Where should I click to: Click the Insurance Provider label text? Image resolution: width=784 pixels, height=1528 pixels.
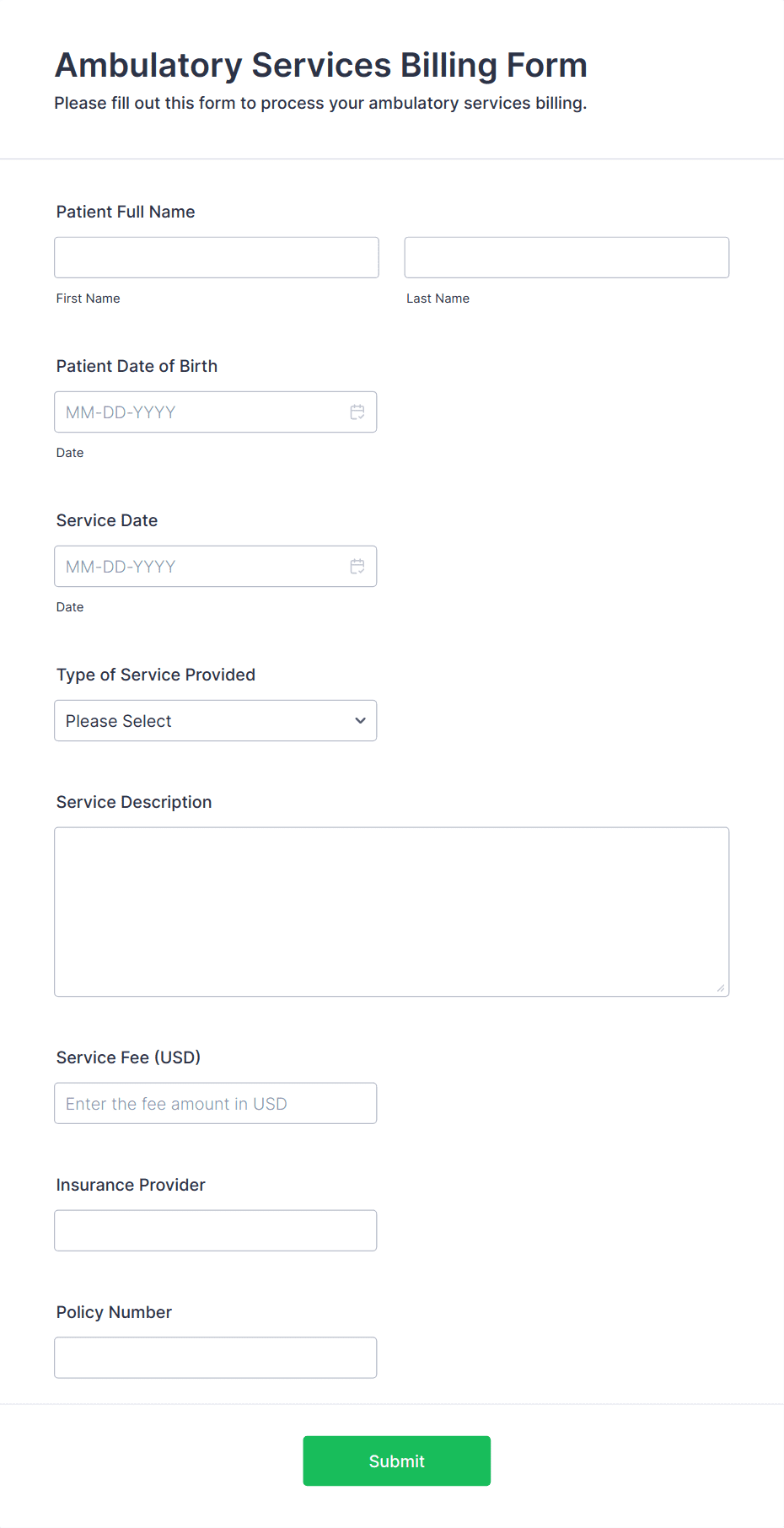click(x=131, y=1185)
